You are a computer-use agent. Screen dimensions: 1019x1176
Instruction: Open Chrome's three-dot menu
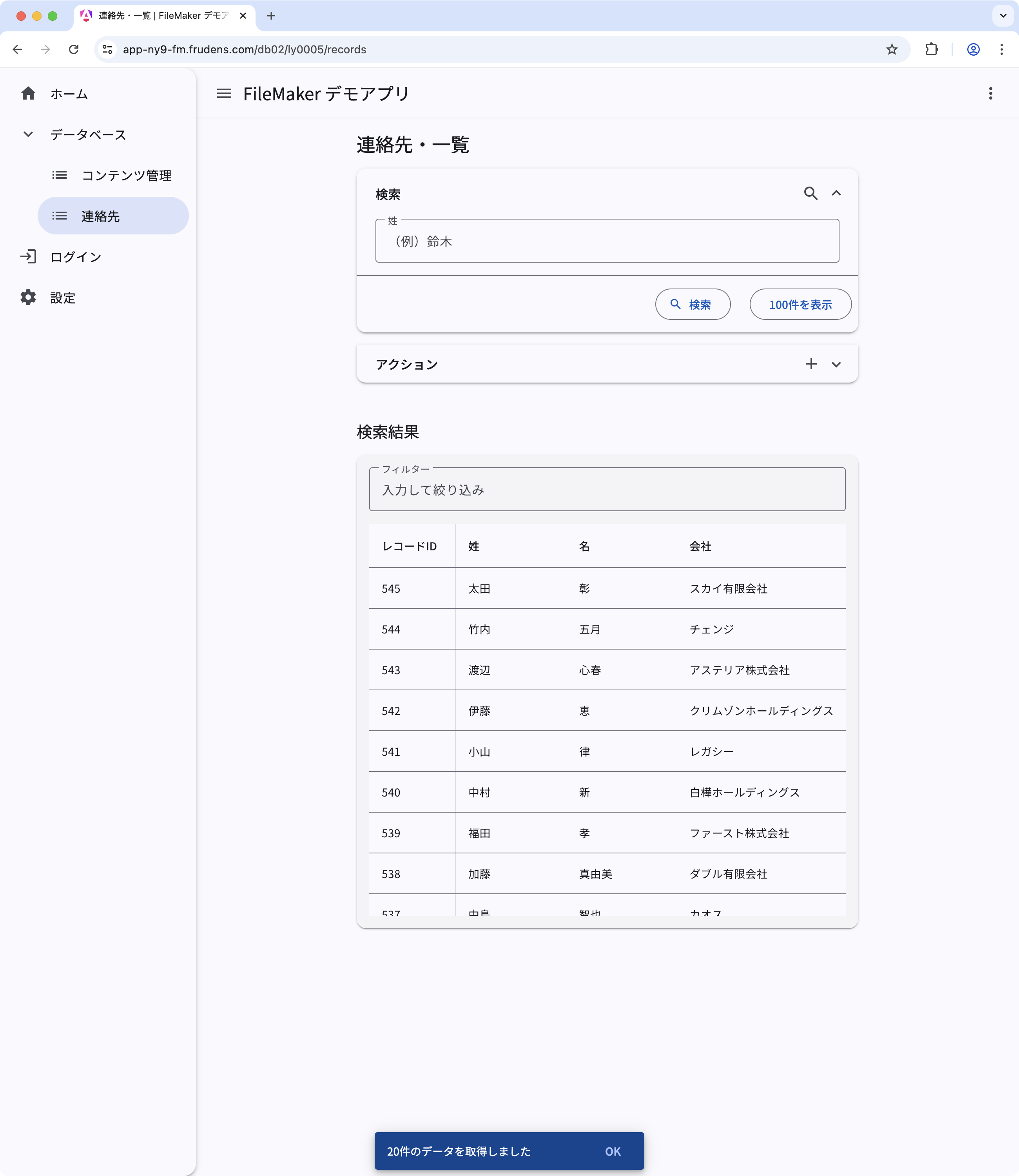[x=1001, y=49]
